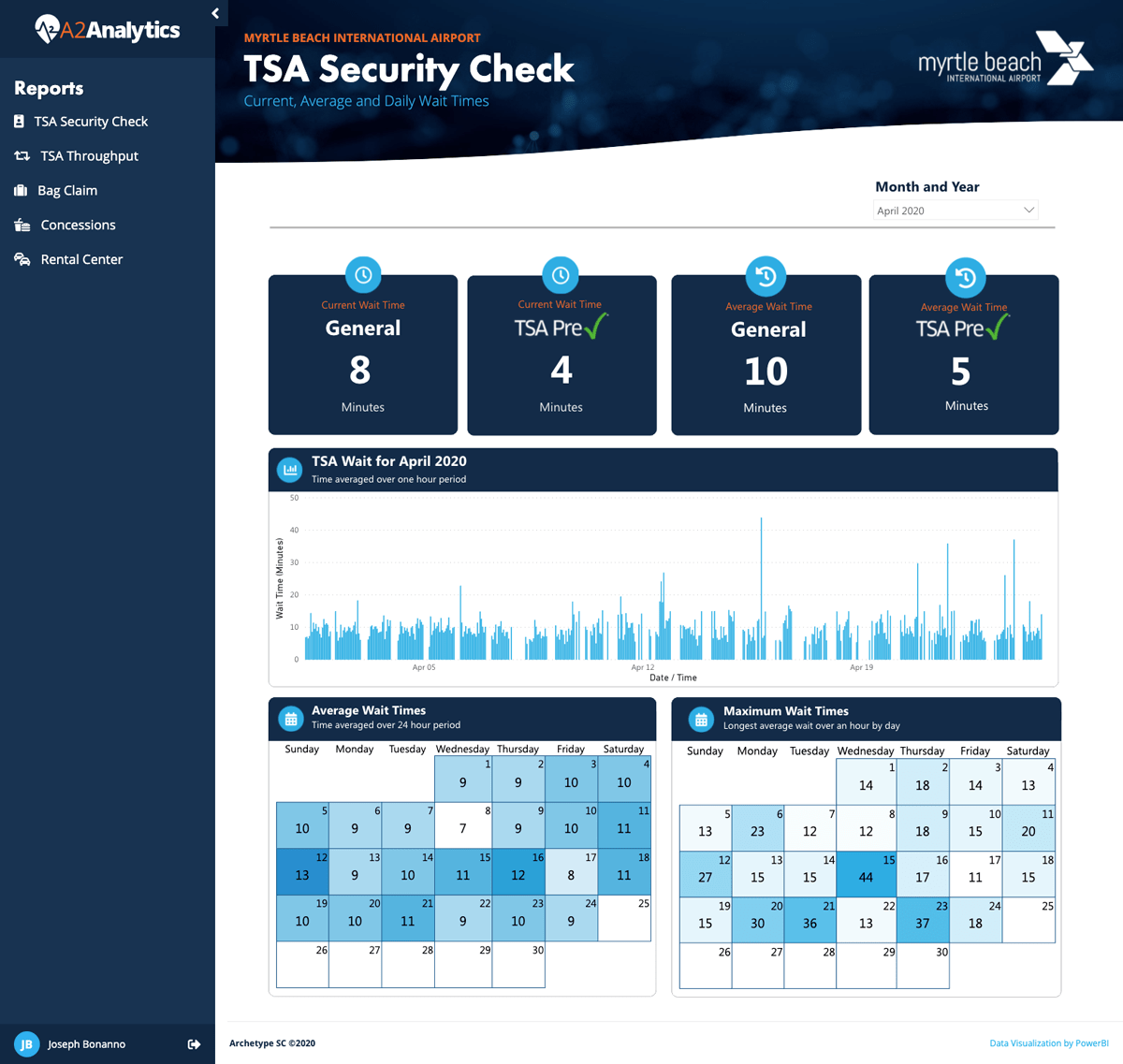Click the history icon on Average TSA Pre card
This screenshot has height=1064, width=1123.
point(965,277)
